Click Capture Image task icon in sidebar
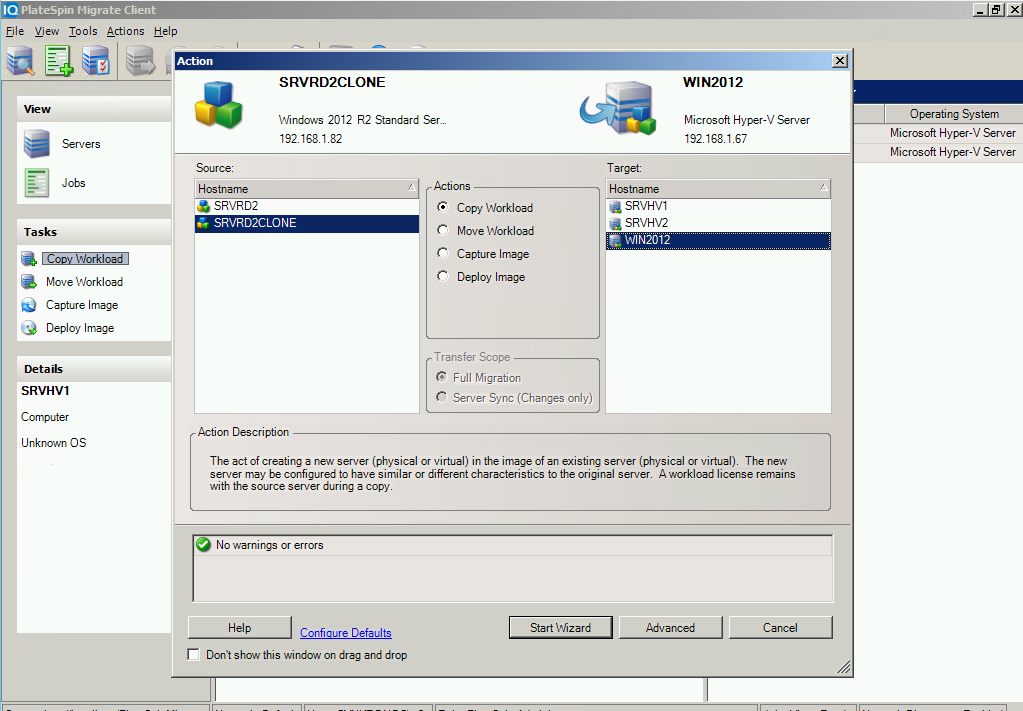Image resolution: width=1023 pixels, height=711 pixels. (29, 305)
